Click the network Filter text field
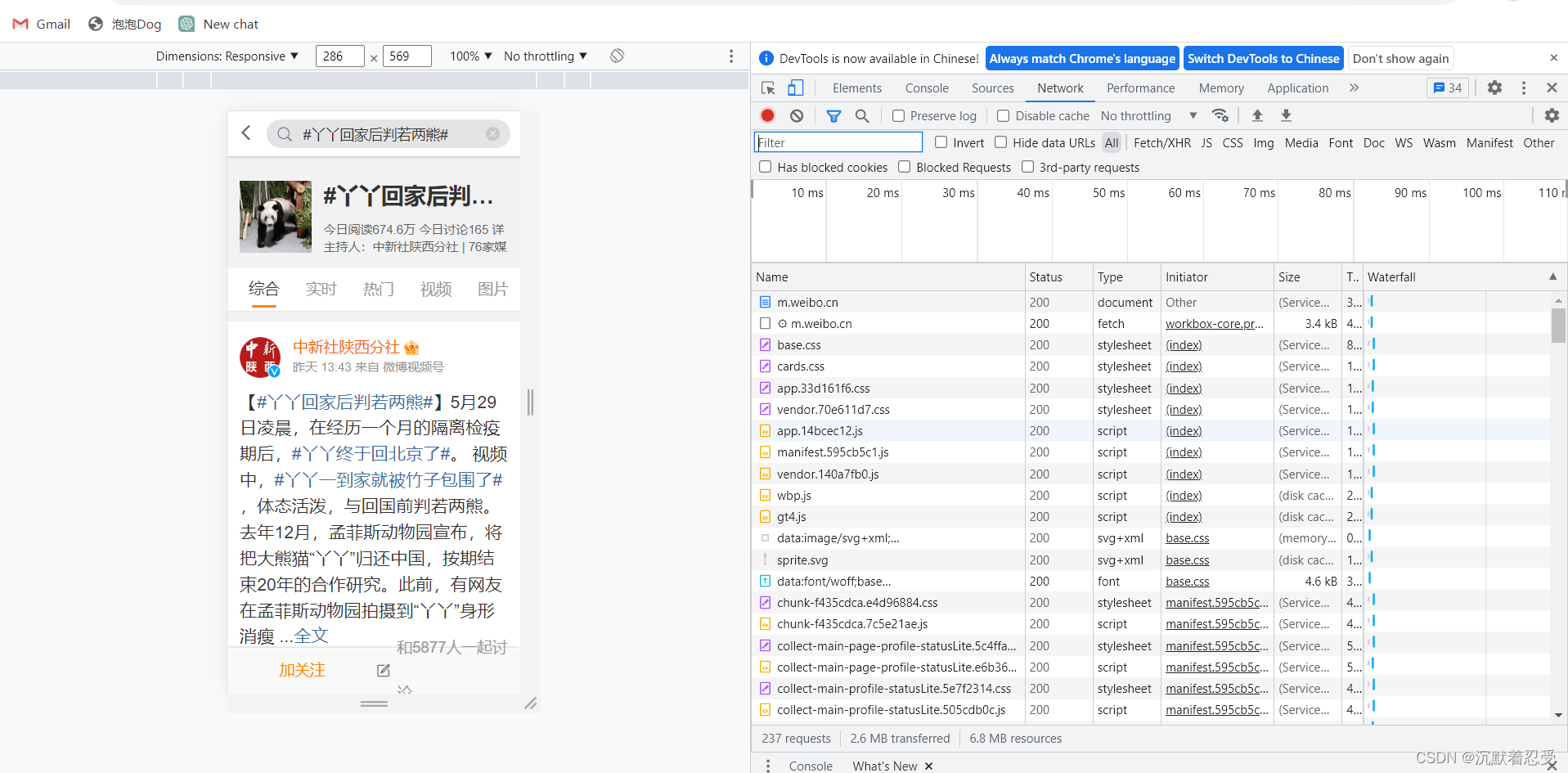The height and width of the screenshot is (773, 1568). click(x=838, y=142)
